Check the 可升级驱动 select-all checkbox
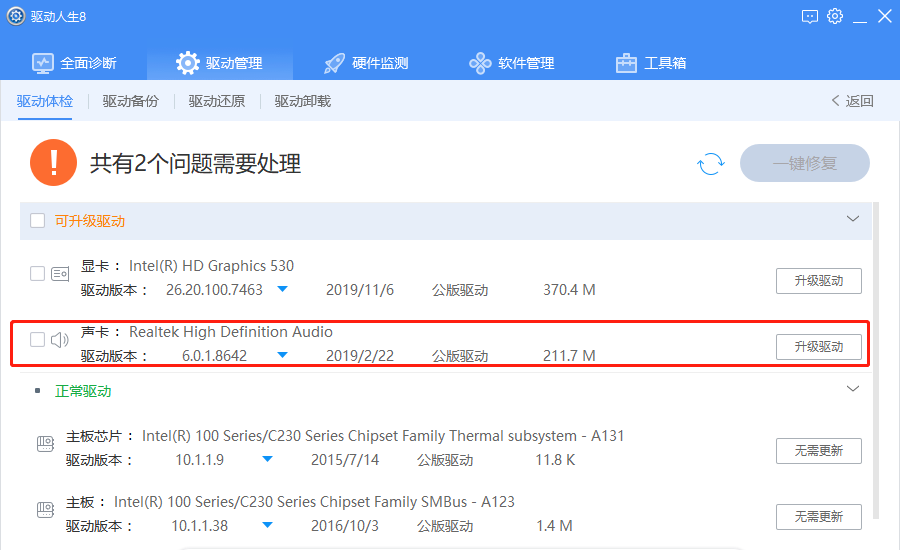Screen dimensions: 900x550 (37, 220)
